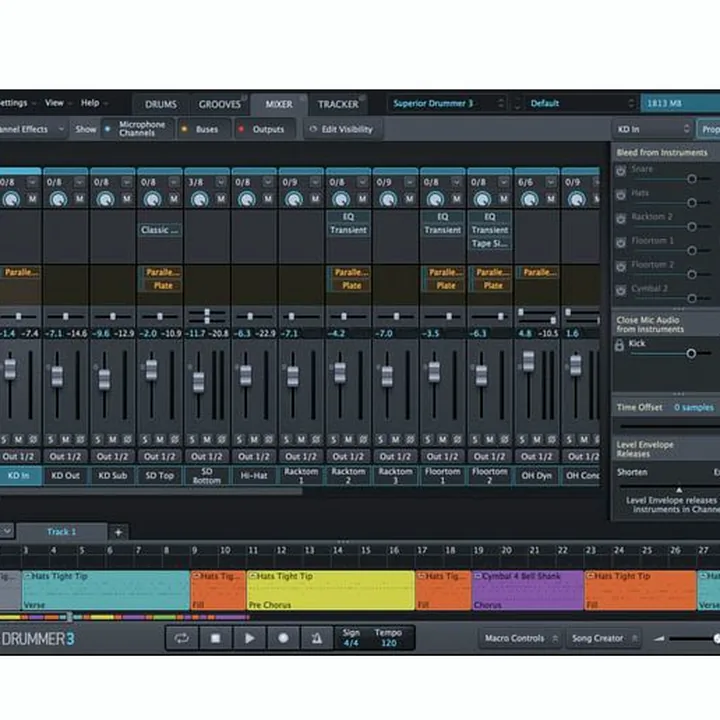Open Out 1/2 output selector on Hi-Hat
This screenshot has width=720, height=720.
point(254,456)
